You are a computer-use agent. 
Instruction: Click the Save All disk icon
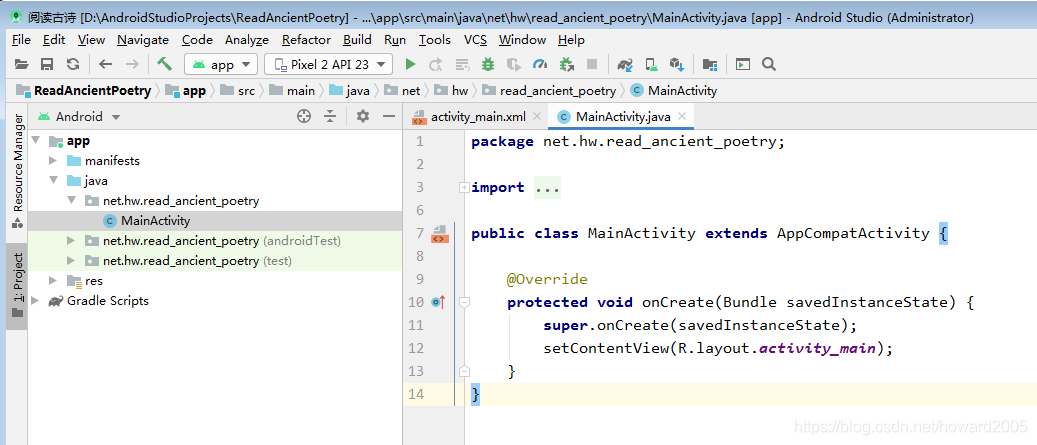[x=47, y=64]
